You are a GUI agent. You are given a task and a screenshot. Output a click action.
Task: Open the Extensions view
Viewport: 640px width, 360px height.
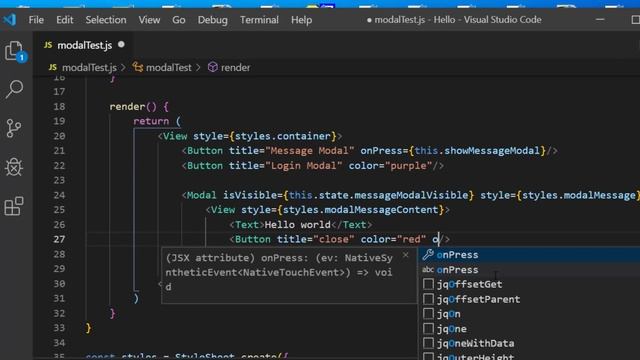[x=14, y=206]
